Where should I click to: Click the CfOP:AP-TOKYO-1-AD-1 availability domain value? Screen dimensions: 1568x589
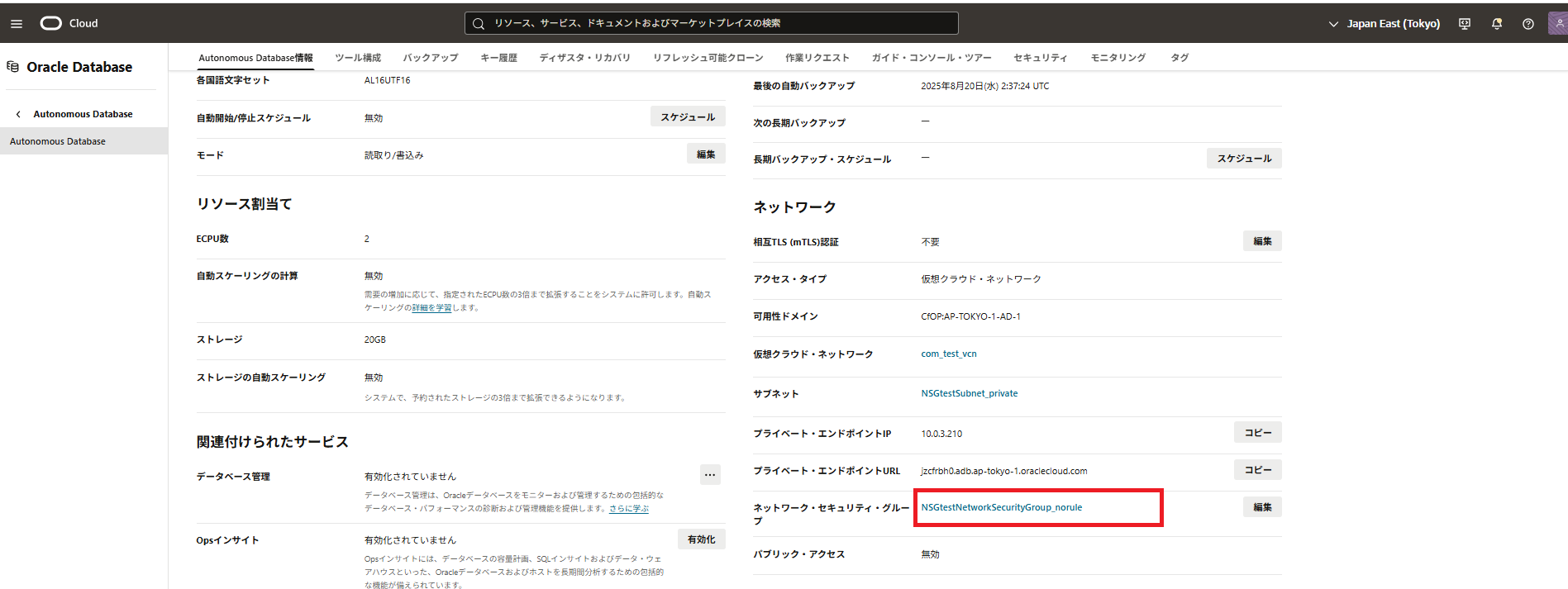[x=970, y=316]
